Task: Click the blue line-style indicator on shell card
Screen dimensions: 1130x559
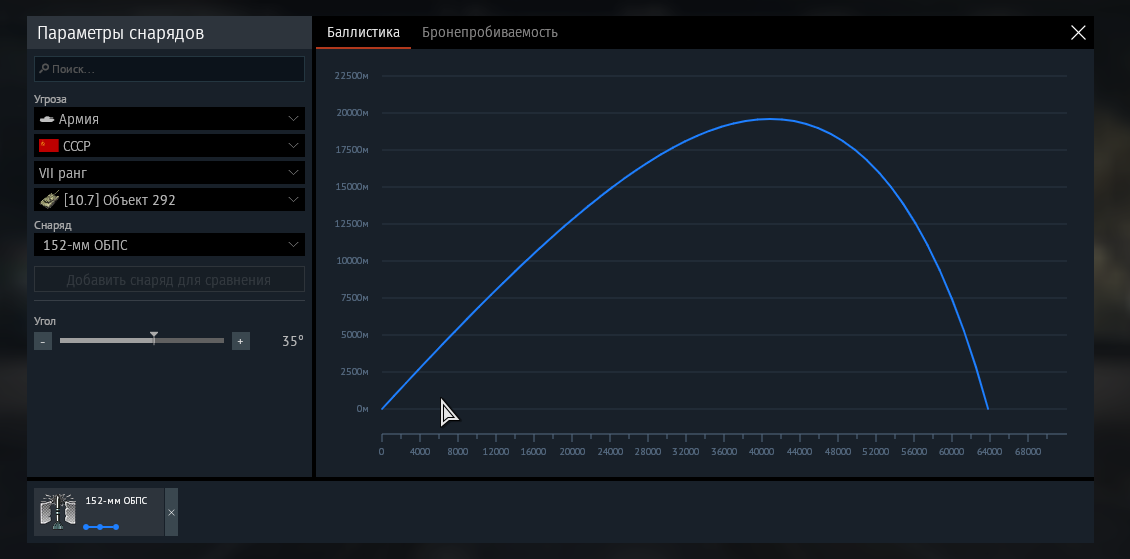Action: (x=100, y=526)
